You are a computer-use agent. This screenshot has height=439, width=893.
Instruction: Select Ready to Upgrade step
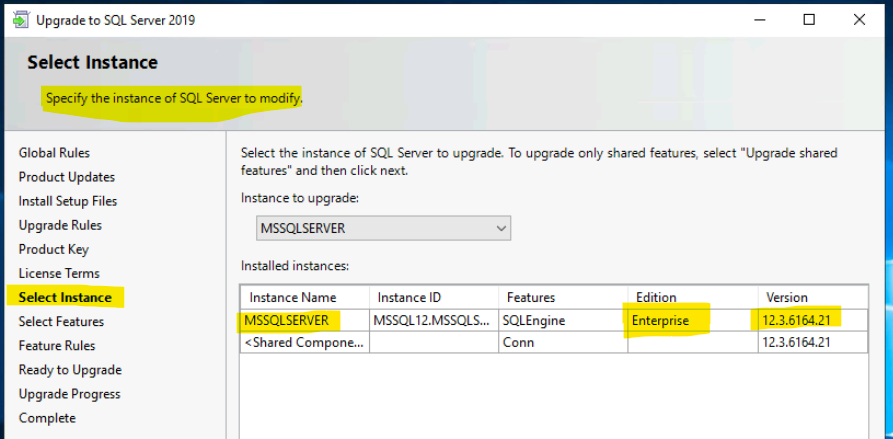pyautogui.click(x=70, y=370)
